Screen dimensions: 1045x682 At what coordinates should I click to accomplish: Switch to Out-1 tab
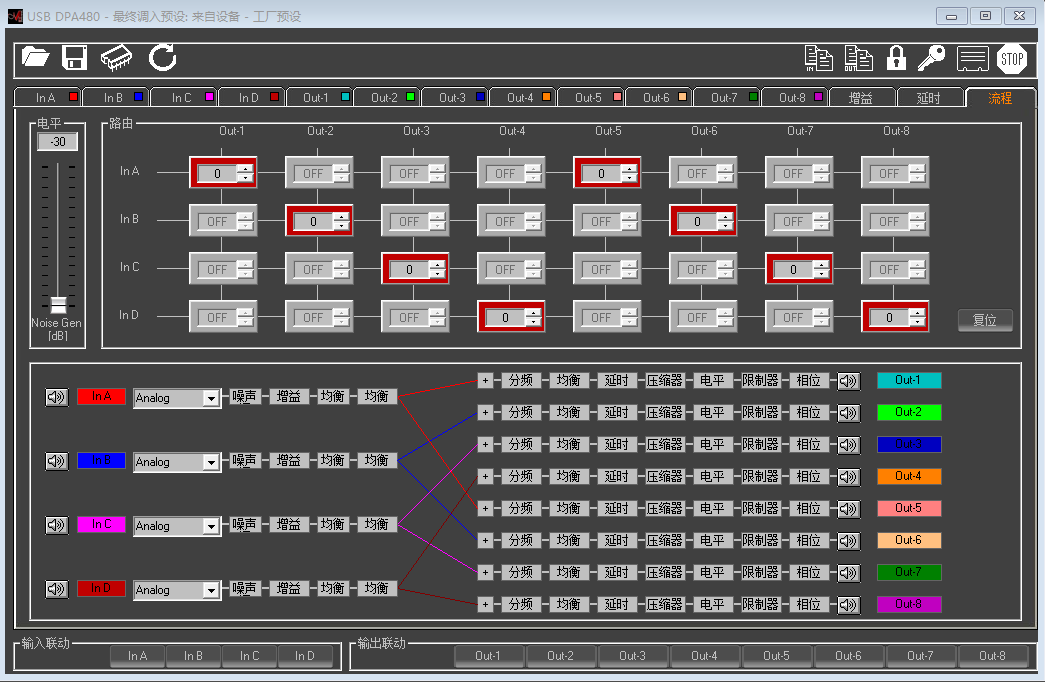(x=319, y=97)
